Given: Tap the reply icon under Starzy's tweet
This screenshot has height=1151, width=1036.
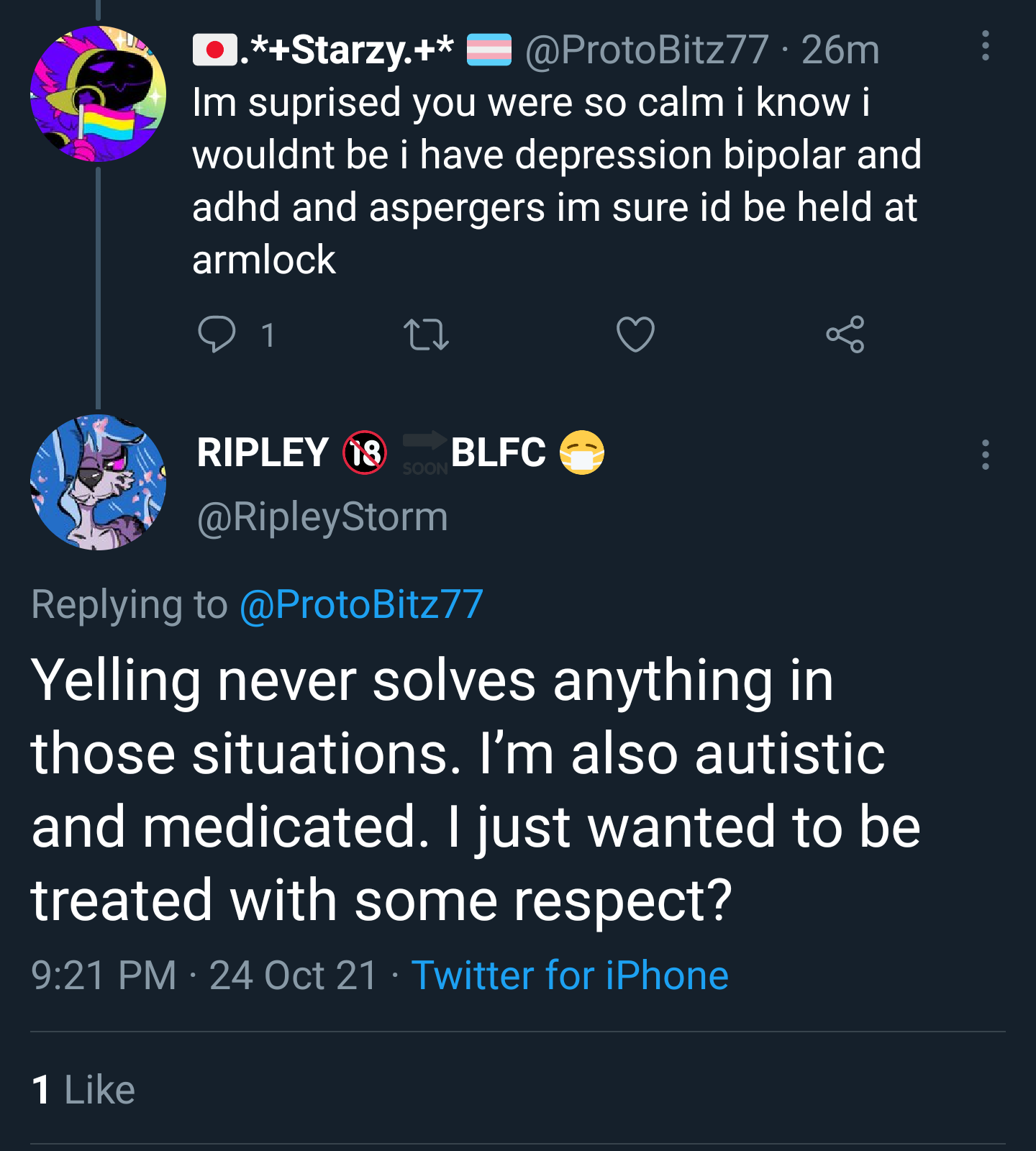Looking at the screenshot, I should click(217, 335).
